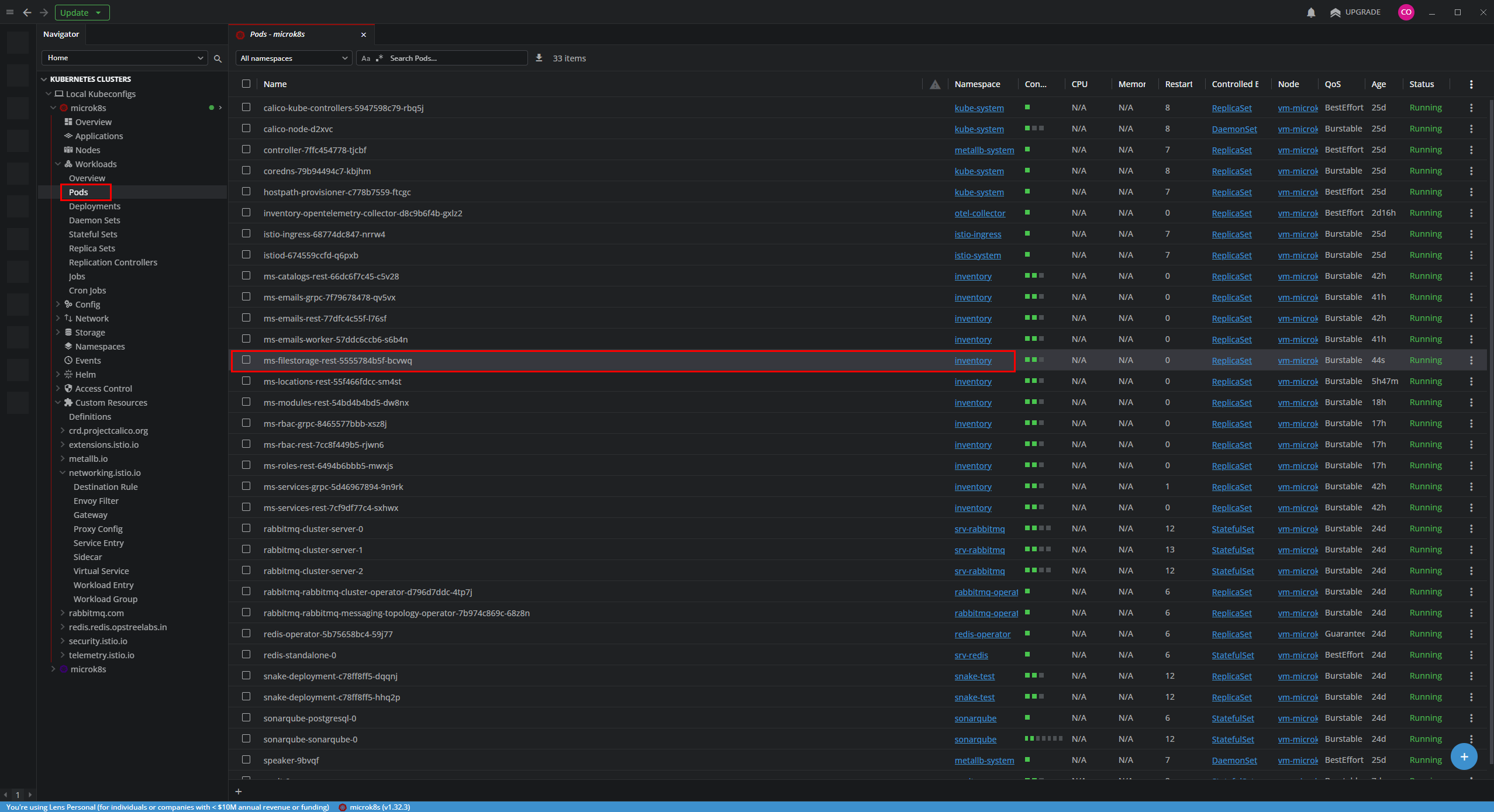
Task: Check the calico-kube-controllers pod checkbox
Action: click(246, 107)
